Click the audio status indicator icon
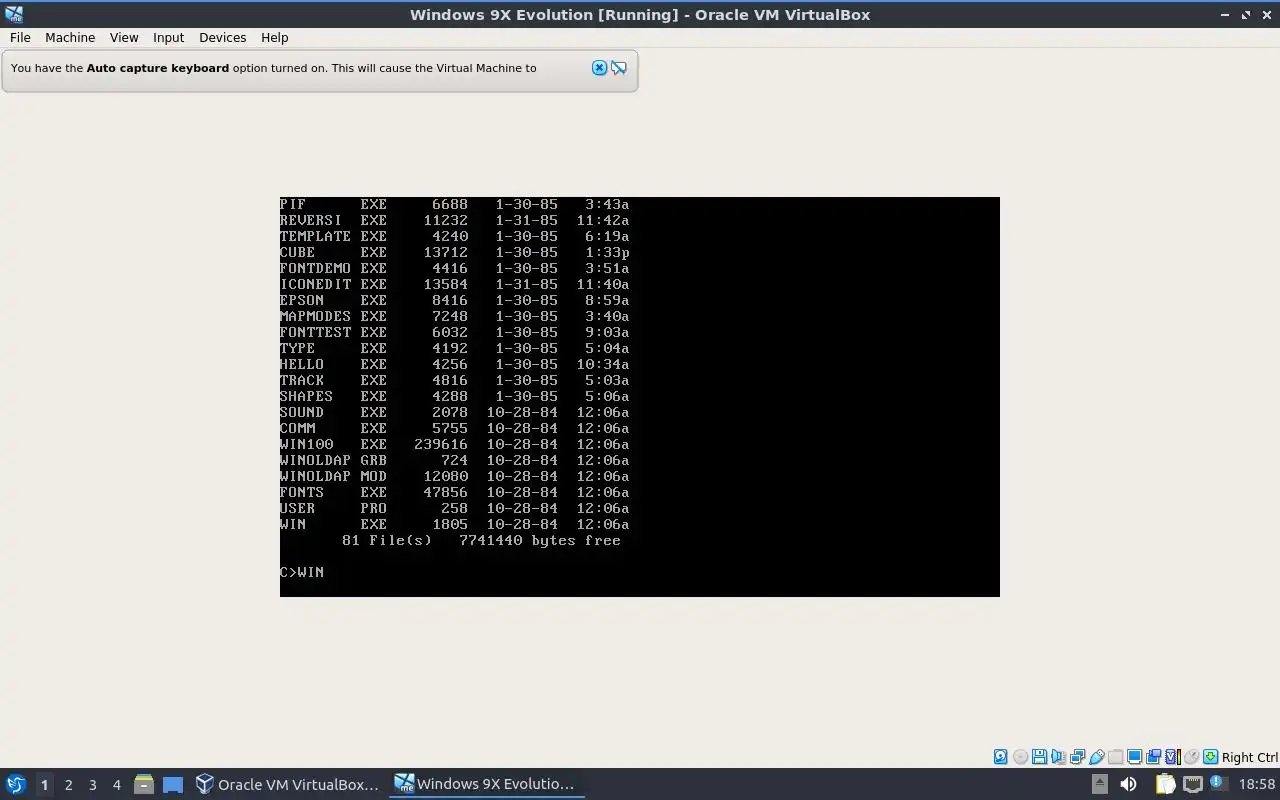1280x800 pixels. tap(1058, 757)
